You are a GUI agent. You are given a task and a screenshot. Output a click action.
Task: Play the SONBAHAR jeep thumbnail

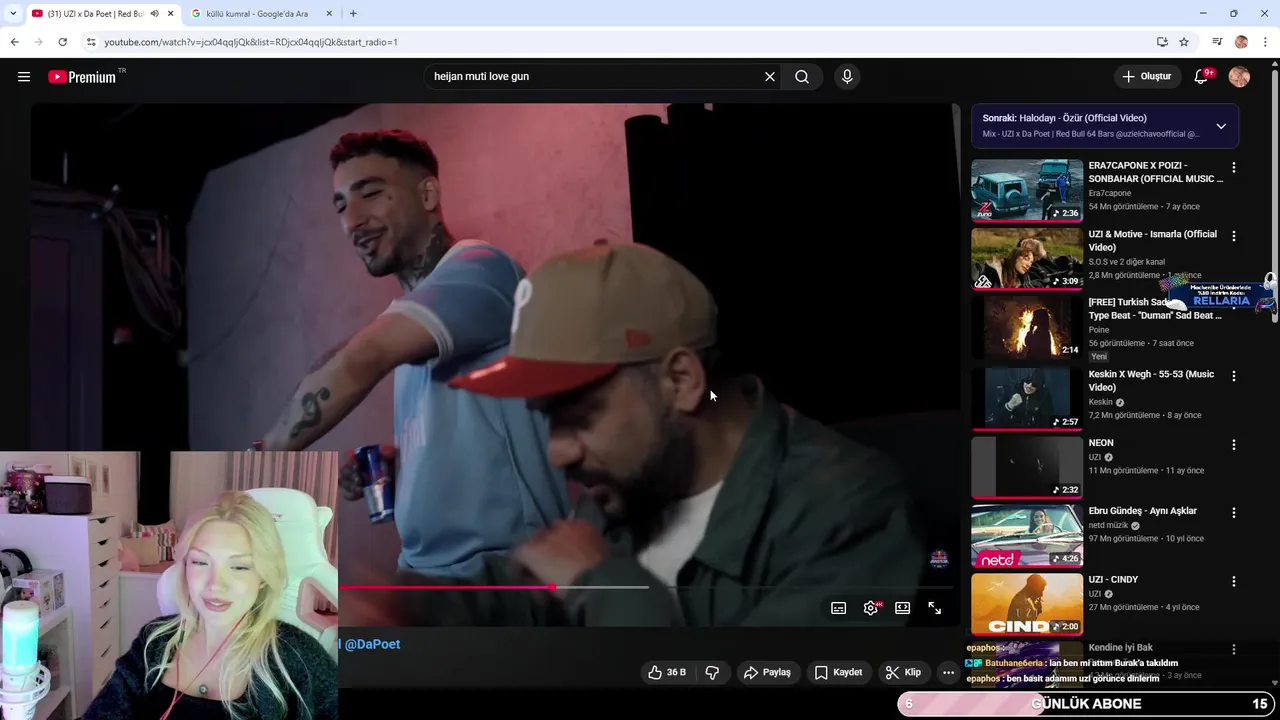point(1027,190)
